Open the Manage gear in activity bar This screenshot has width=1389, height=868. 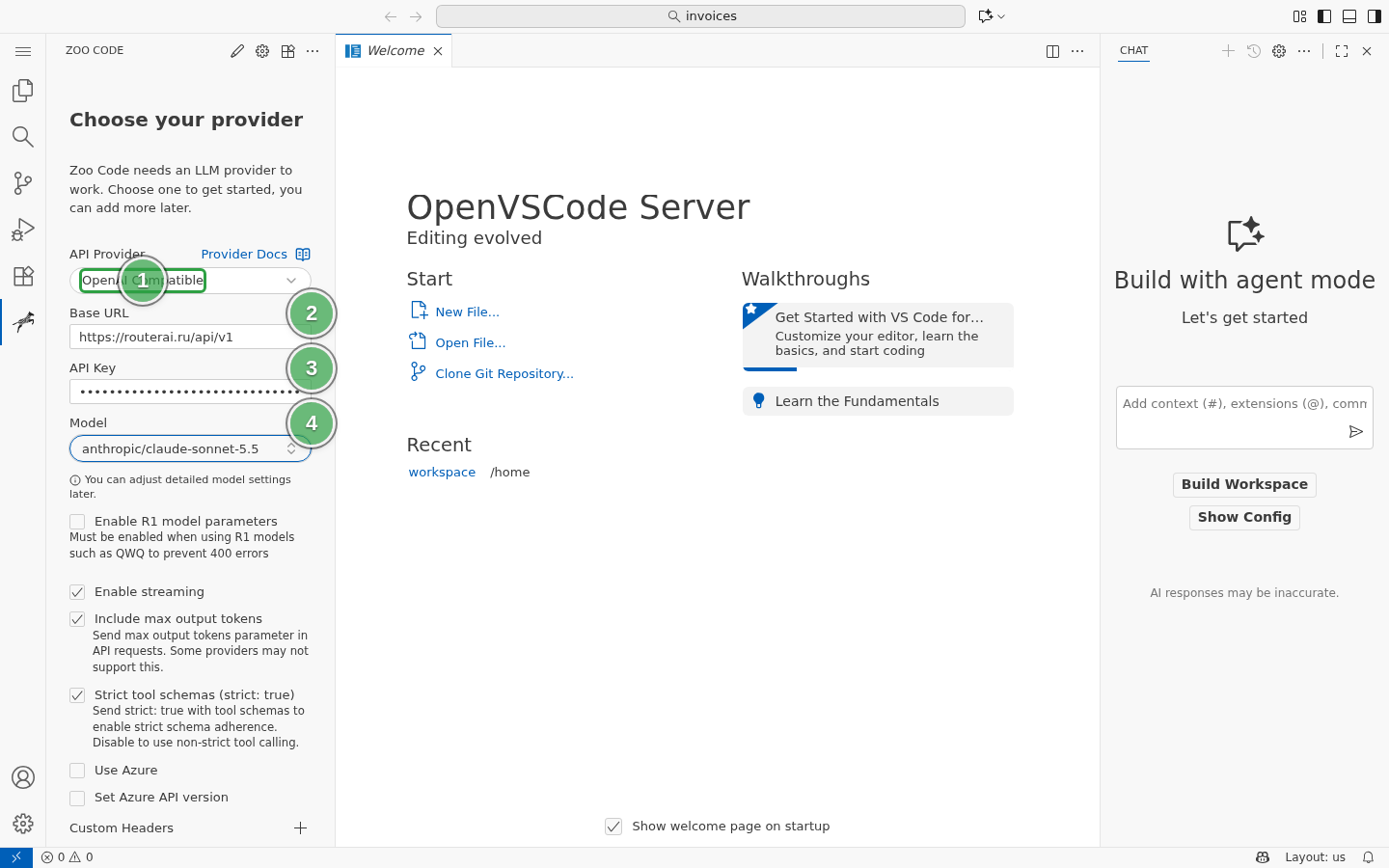click(23, 824)
